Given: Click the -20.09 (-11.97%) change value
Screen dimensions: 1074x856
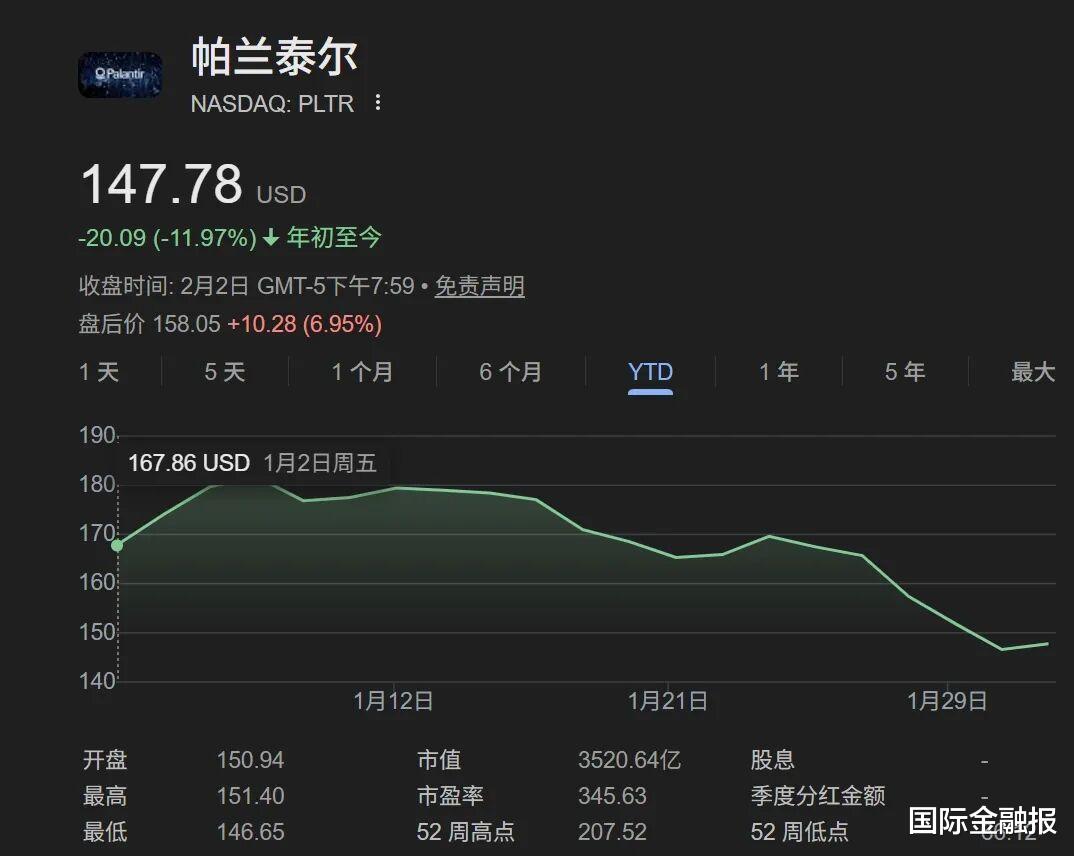Looking at the screenshot, I should tap(167, 238).
